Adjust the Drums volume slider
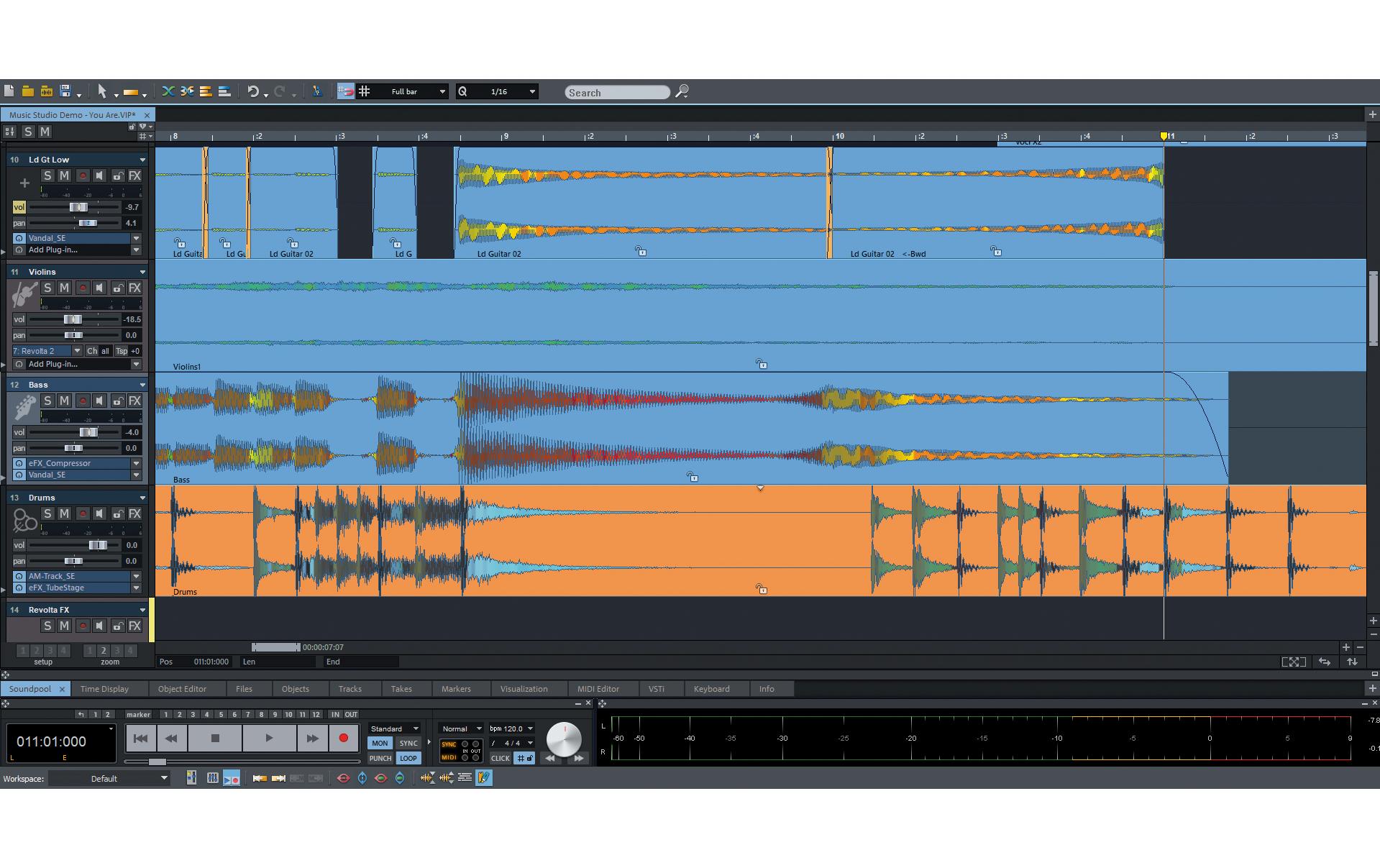 pyautogui.click(x=98, y=545)
